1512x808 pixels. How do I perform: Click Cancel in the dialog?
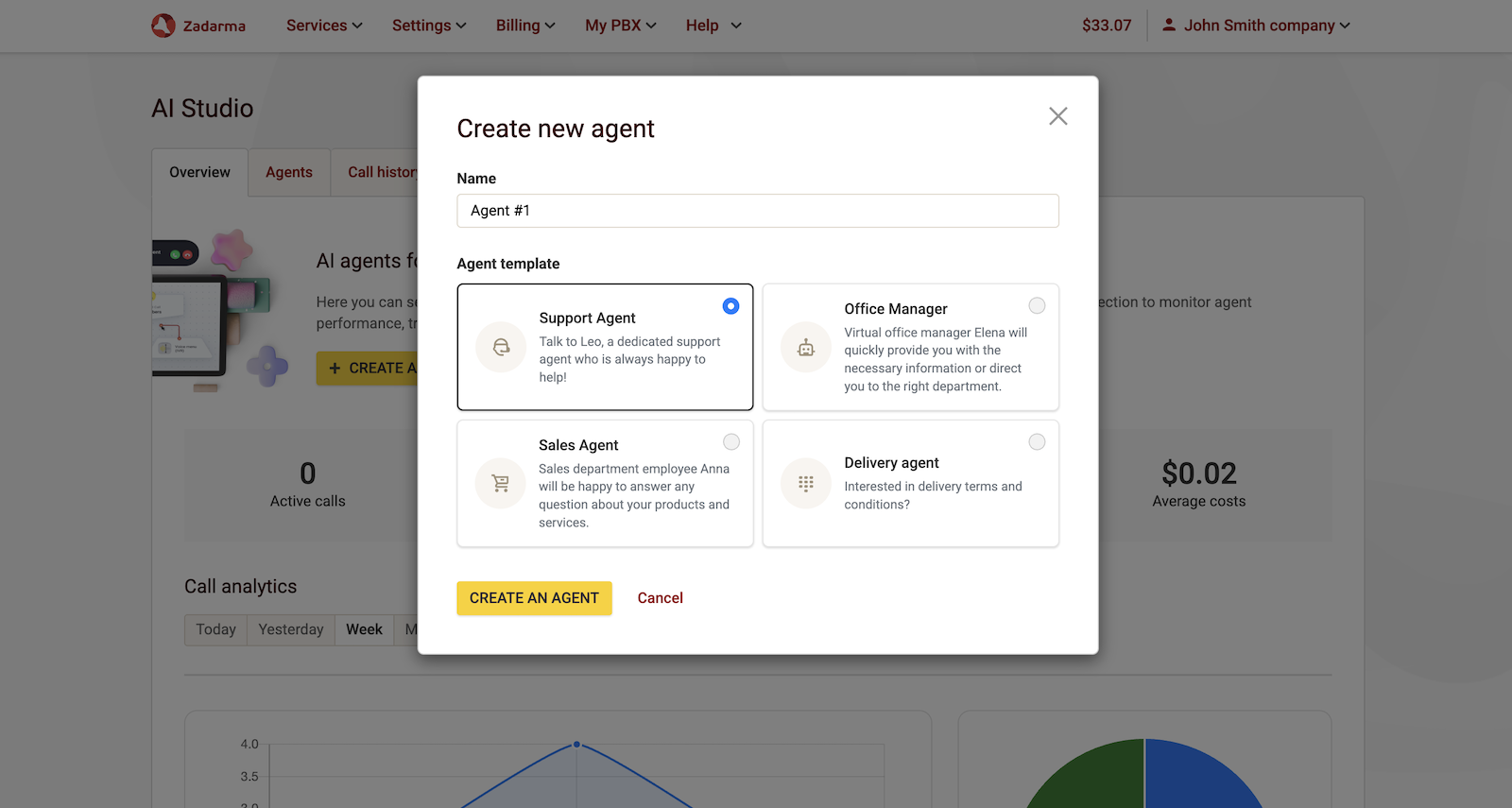[x=660, y=598]
